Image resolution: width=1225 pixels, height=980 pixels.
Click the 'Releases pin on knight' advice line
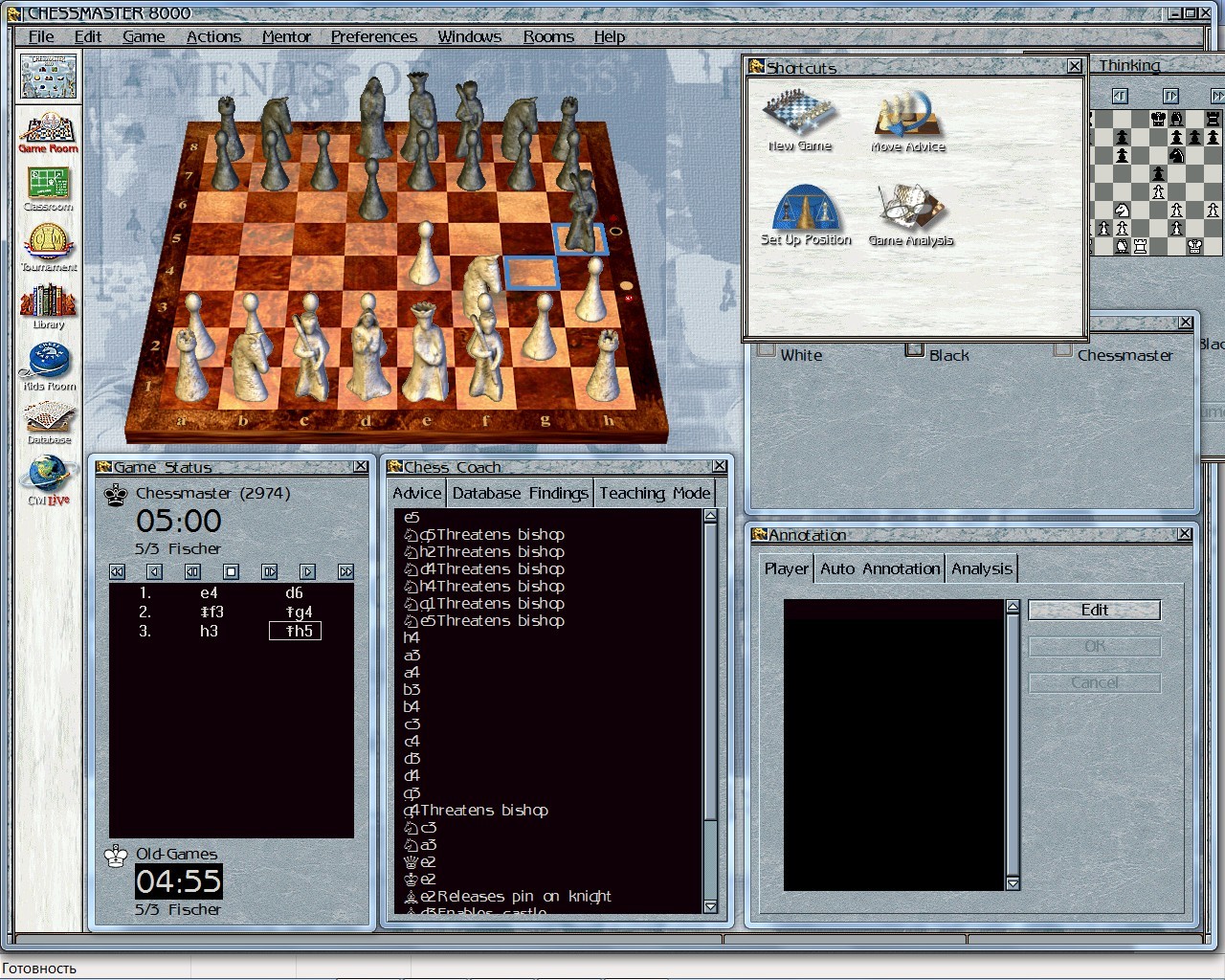click(x=507, y=897)
